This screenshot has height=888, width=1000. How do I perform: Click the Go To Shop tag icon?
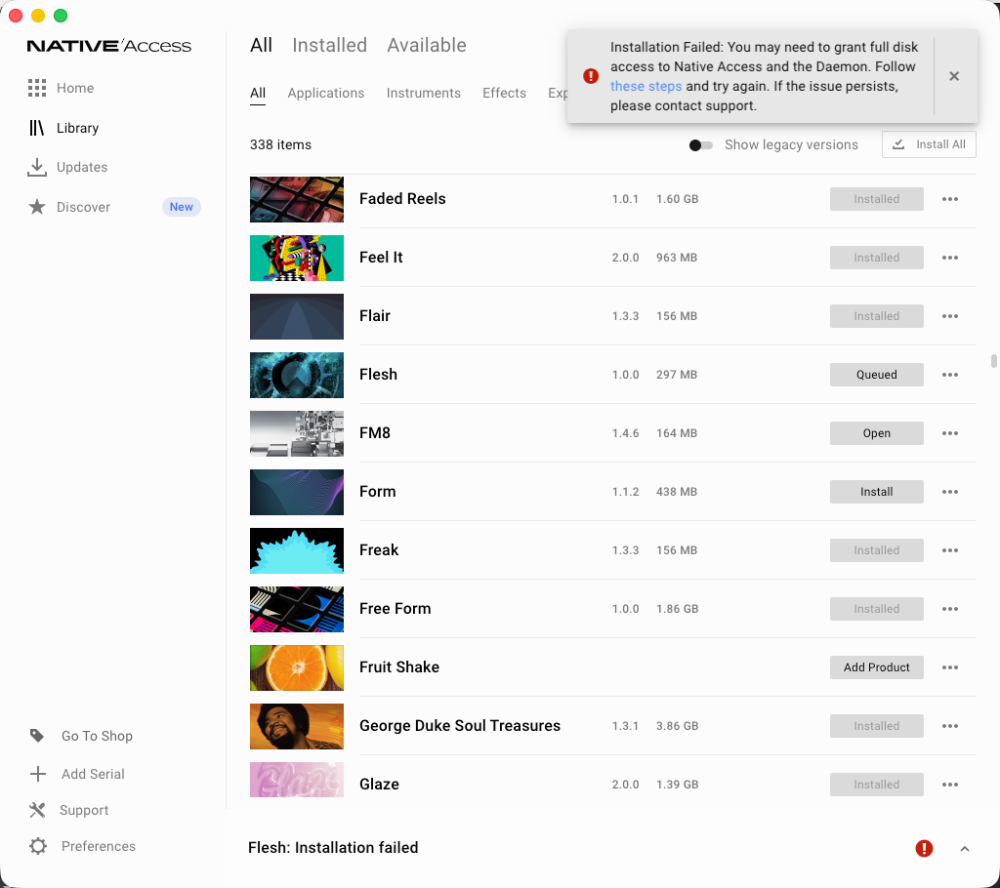click(37, 736)
